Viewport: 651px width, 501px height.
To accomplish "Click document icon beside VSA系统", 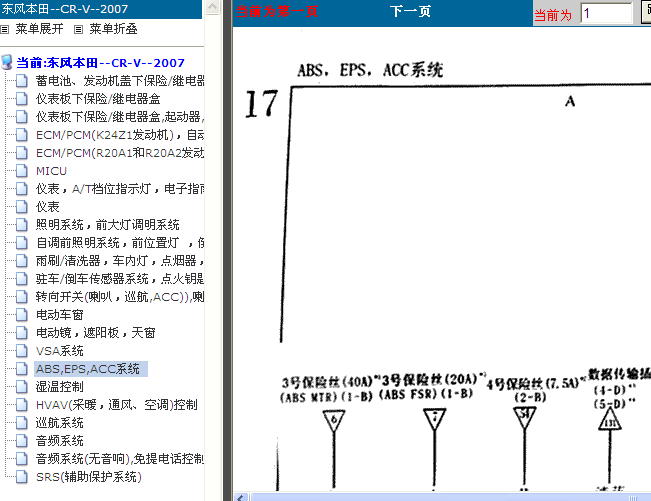I will (22, 351).
